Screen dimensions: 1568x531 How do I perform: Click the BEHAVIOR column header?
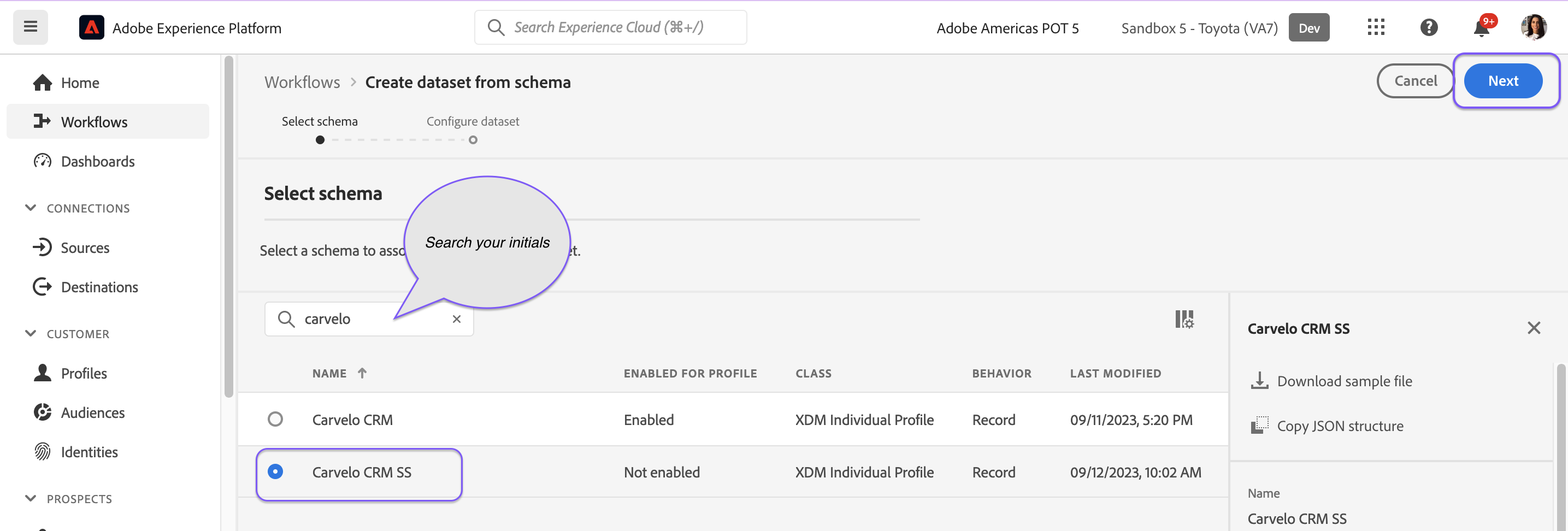pyautogui.click(x=1001, y=373)
